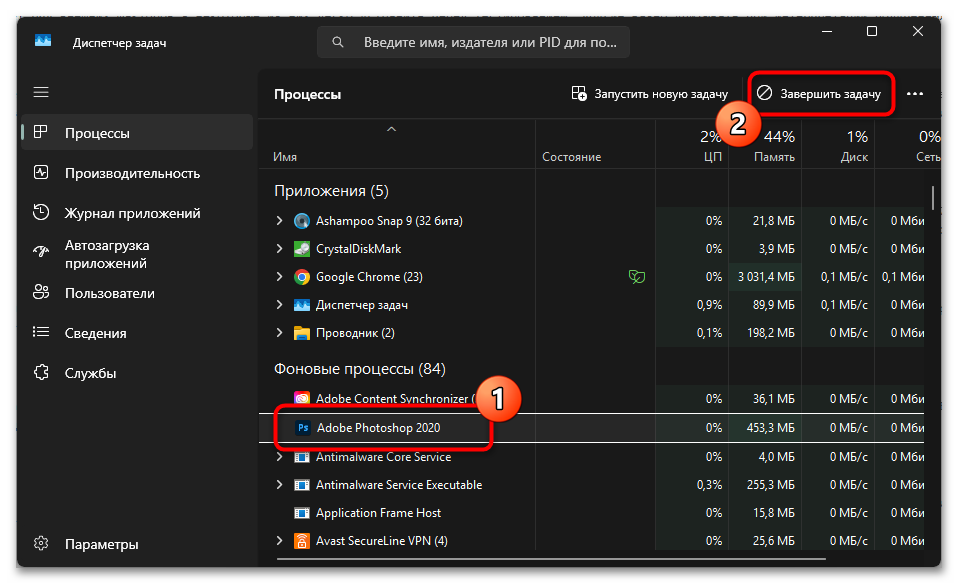Sort by Память column header

point(766,145)
